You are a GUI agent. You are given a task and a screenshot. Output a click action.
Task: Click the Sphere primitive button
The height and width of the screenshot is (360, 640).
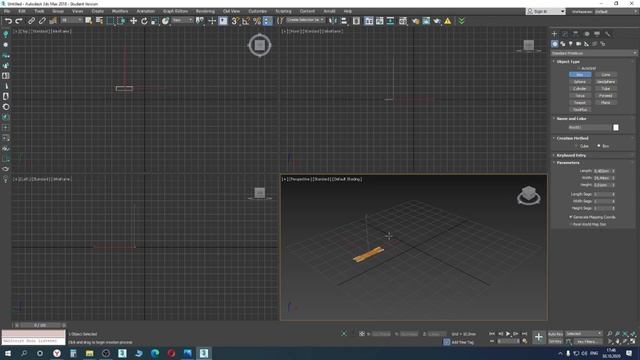click(x=580, y=82)
